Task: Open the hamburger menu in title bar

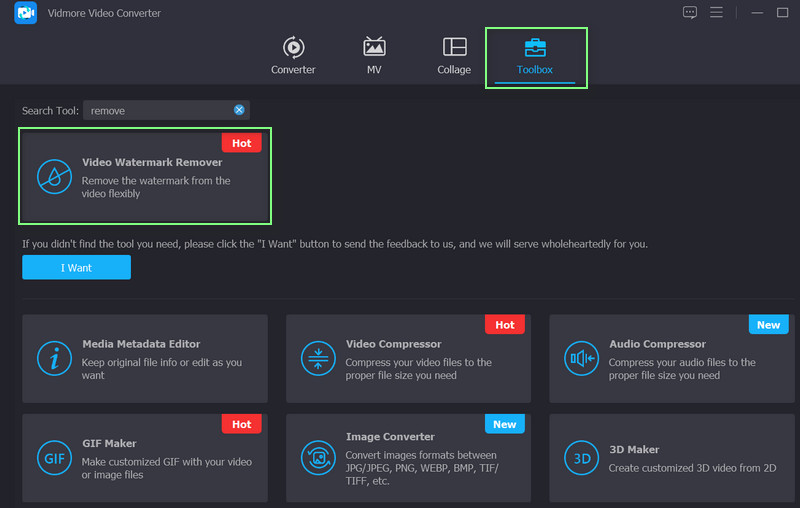Action: [x=716, y=13]
